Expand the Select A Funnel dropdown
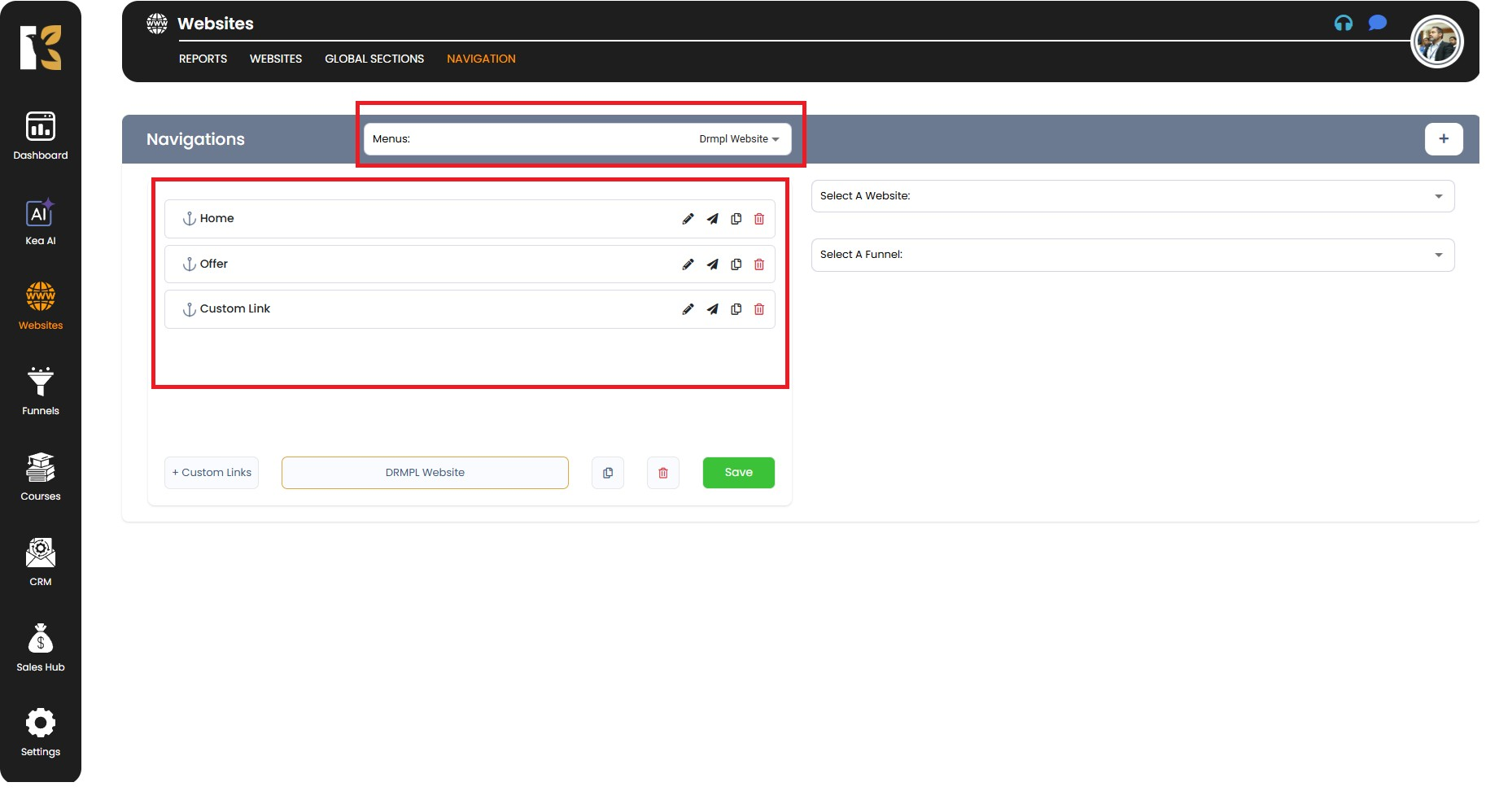The width and height of the screenshot is (1512, 791). (x=1132, y=255)
